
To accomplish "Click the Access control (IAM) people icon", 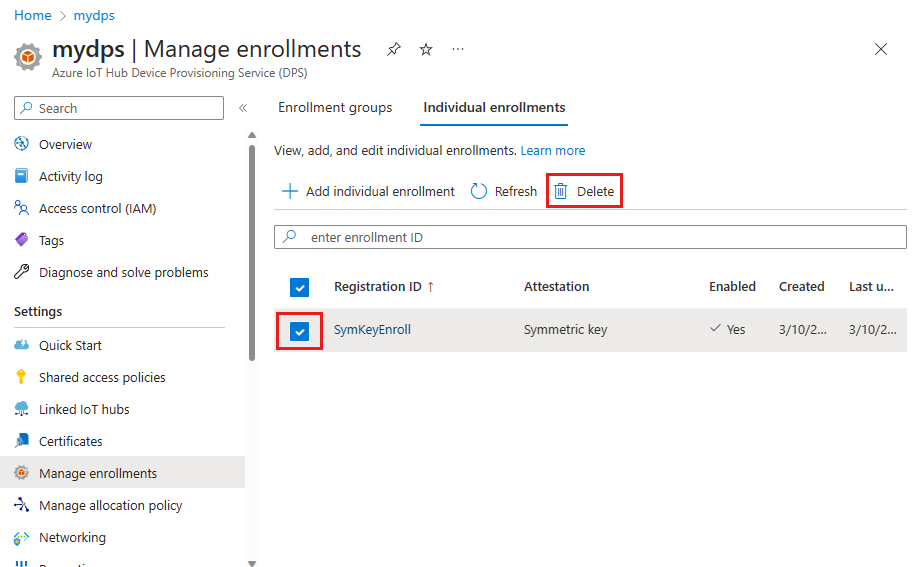I will tap(22, 208).
